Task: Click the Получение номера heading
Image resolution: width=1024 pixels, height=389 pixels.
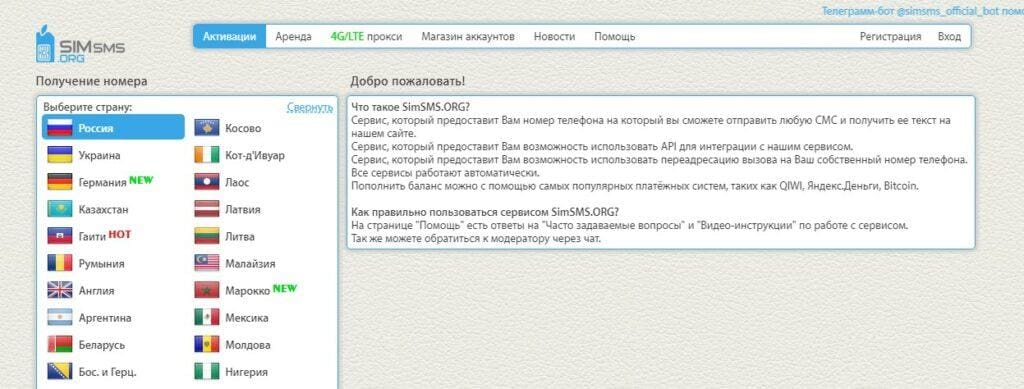Action: pos(91,82)
